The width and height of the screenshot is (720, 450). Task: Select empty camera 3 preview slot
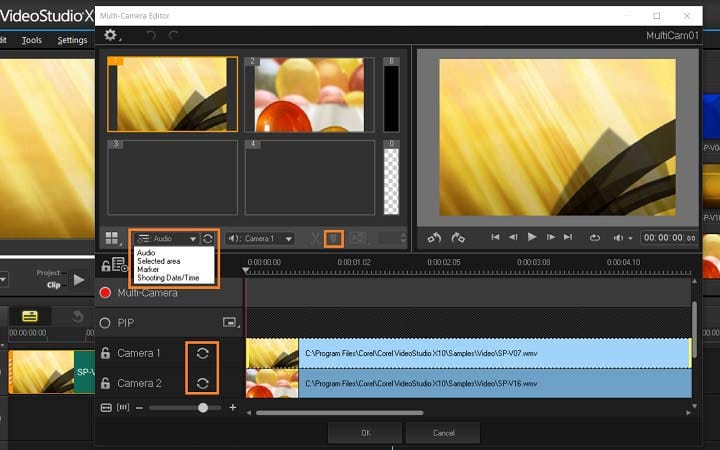[x=173, y=178]
